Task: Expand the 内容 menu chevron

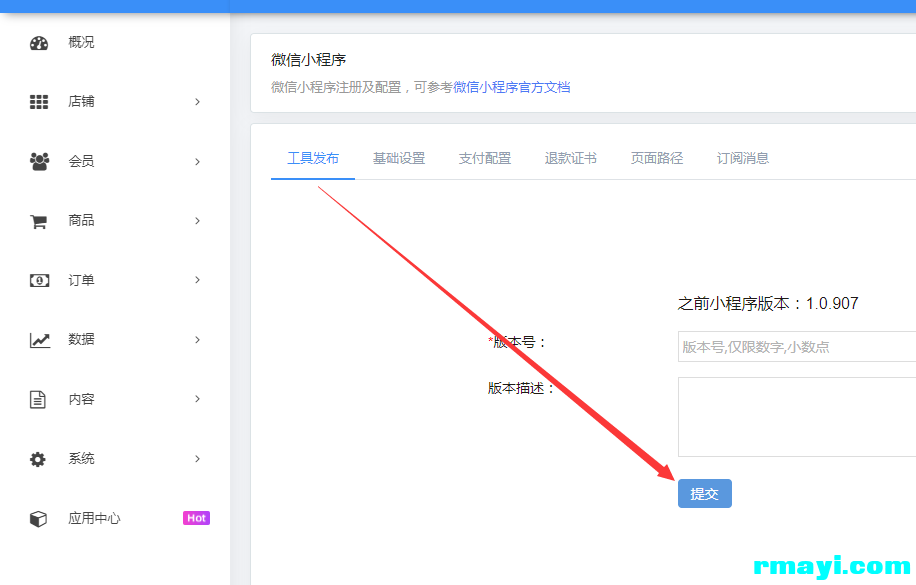Action: (x=197, y=399)
